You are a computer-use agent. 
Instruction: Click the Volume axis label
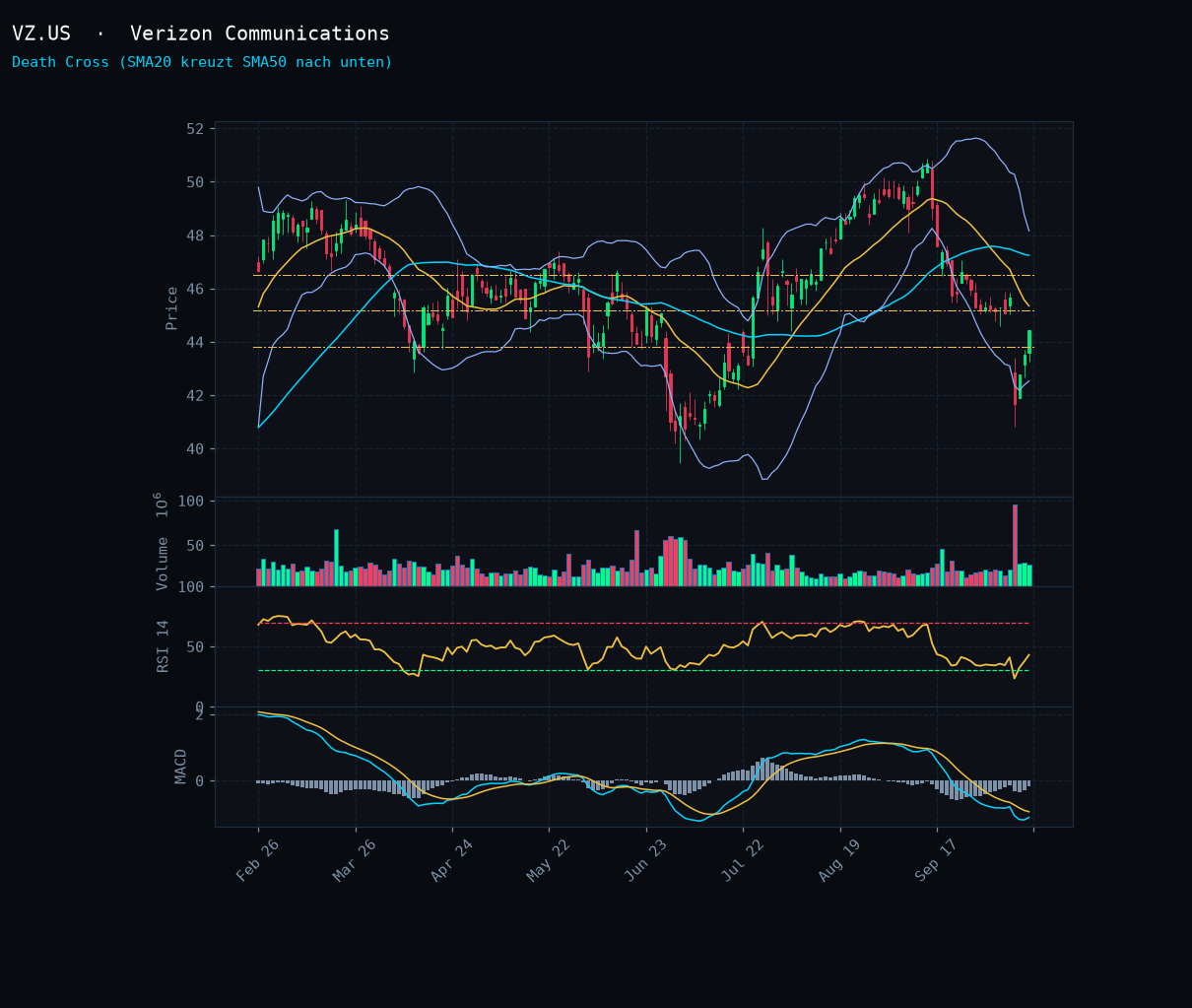163,563
